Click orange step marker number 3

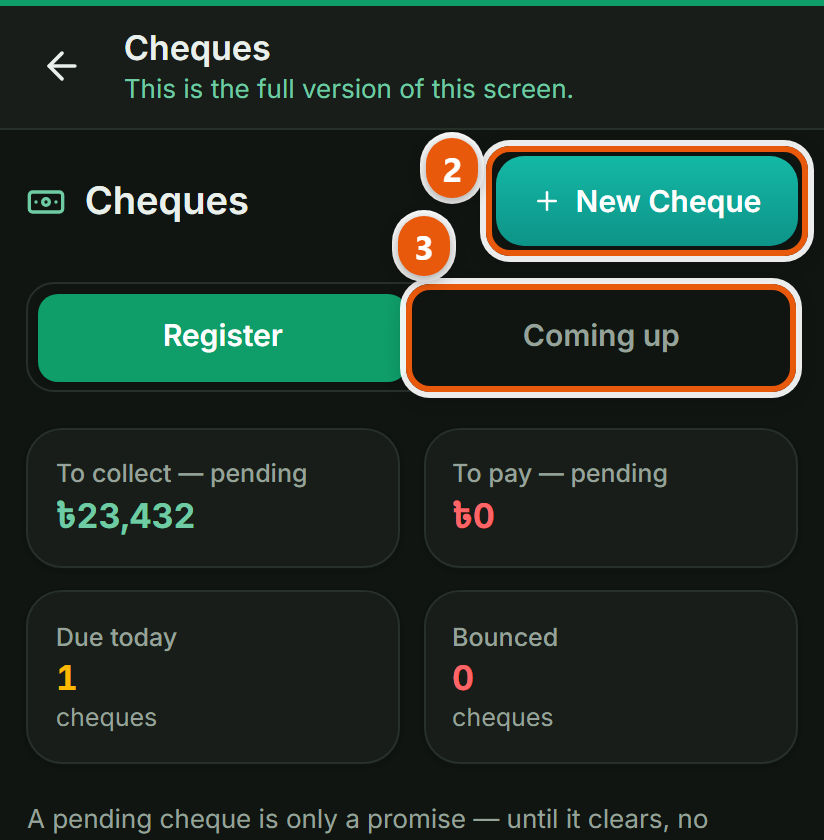pos(424,247)
